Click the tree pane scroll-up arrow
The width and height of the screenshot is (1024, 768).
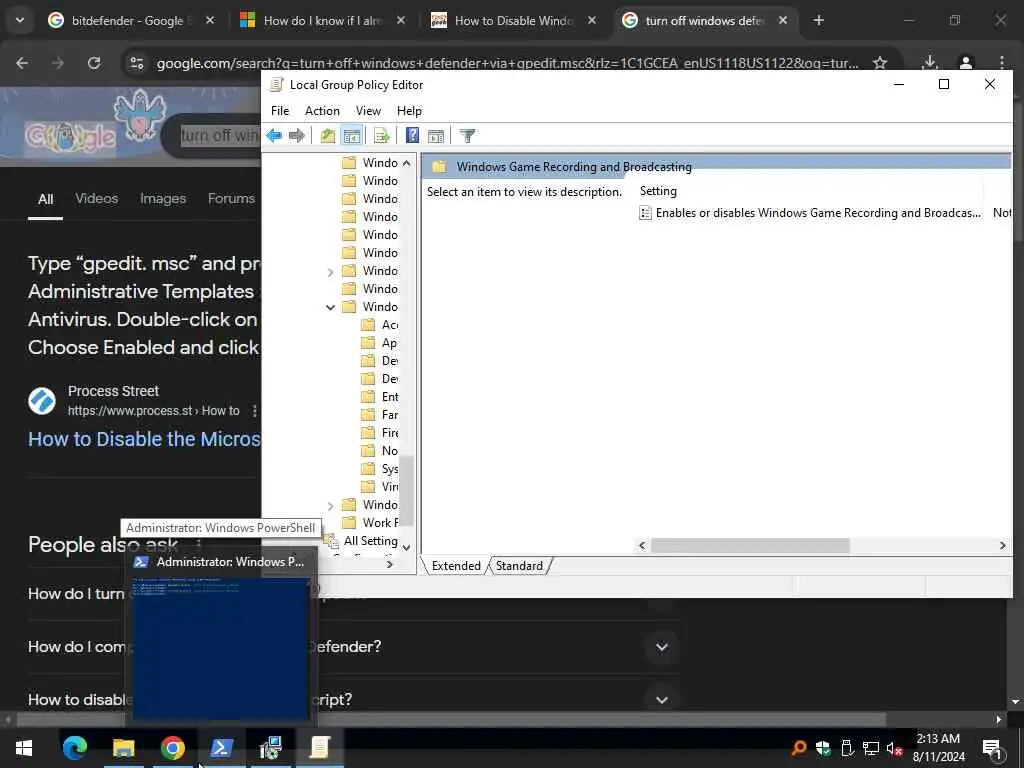pyautogui.click(x=407, y=163)
